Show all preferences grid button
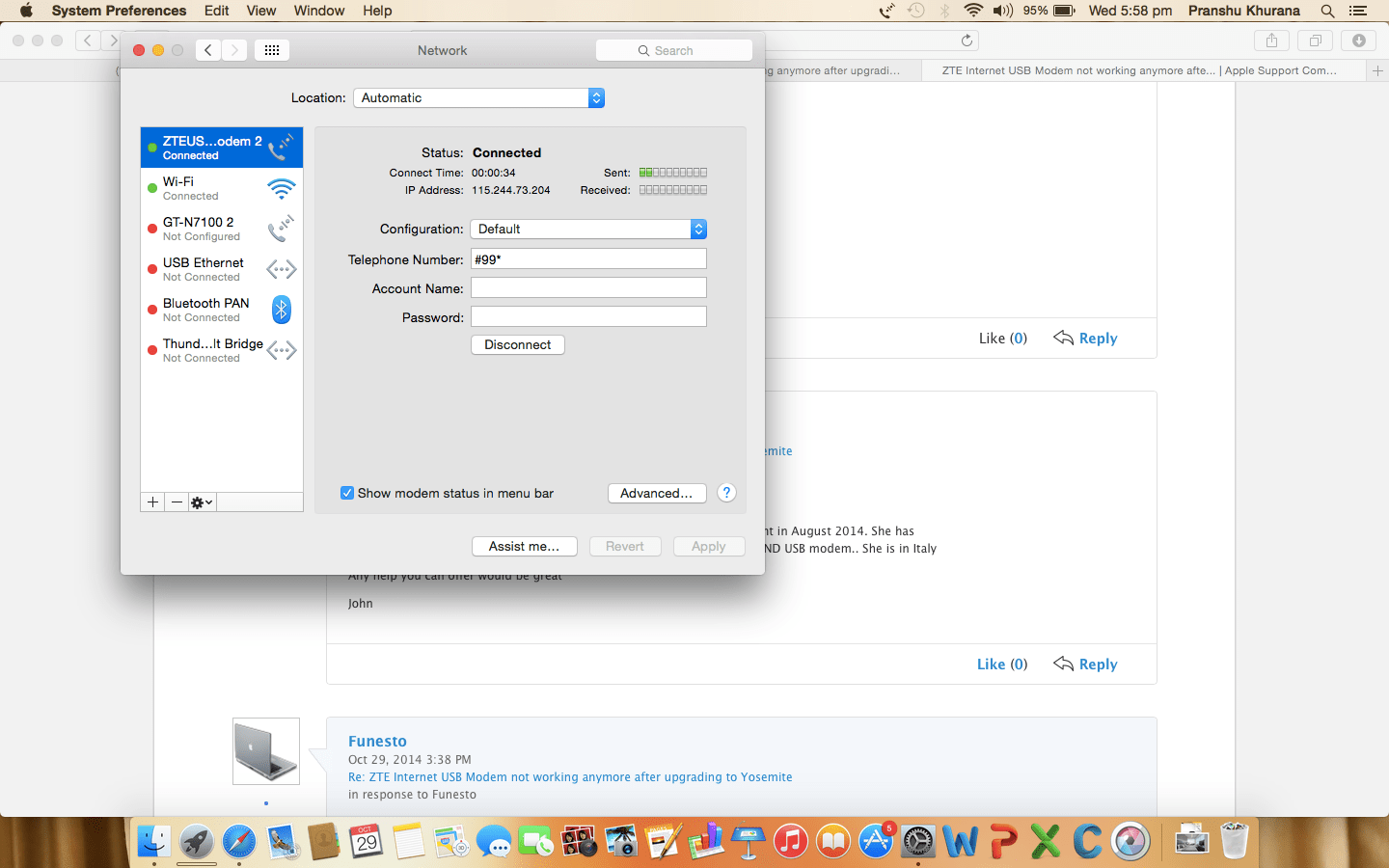 272,50
